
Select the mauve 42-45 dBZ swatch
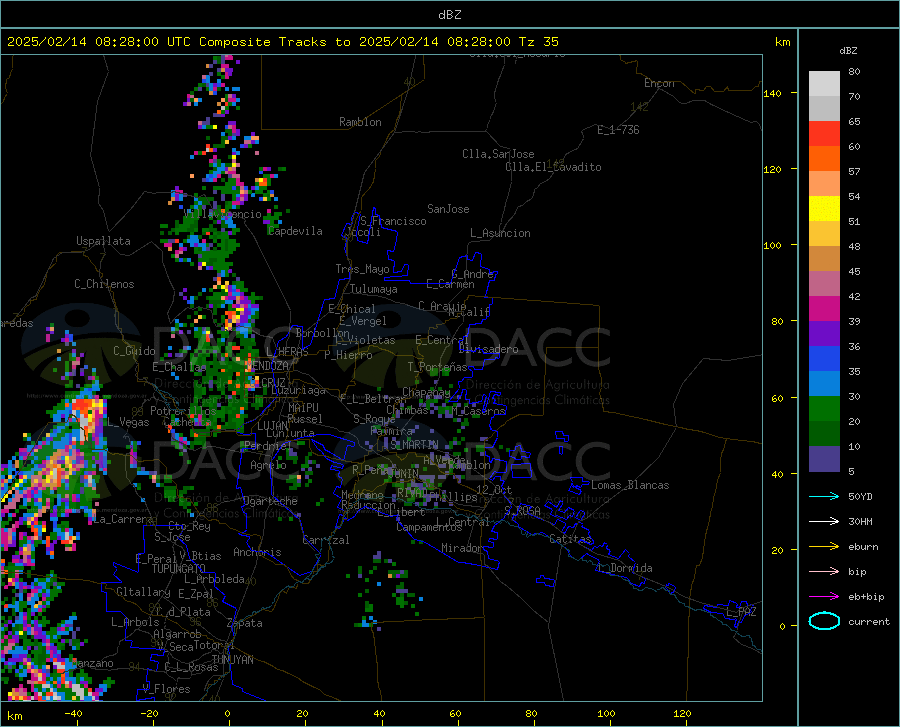pos(824,284)
